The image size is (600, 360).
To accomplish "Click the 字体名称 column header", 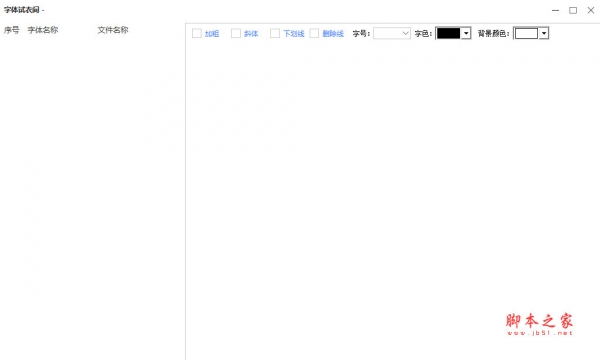I will point(43,30).
